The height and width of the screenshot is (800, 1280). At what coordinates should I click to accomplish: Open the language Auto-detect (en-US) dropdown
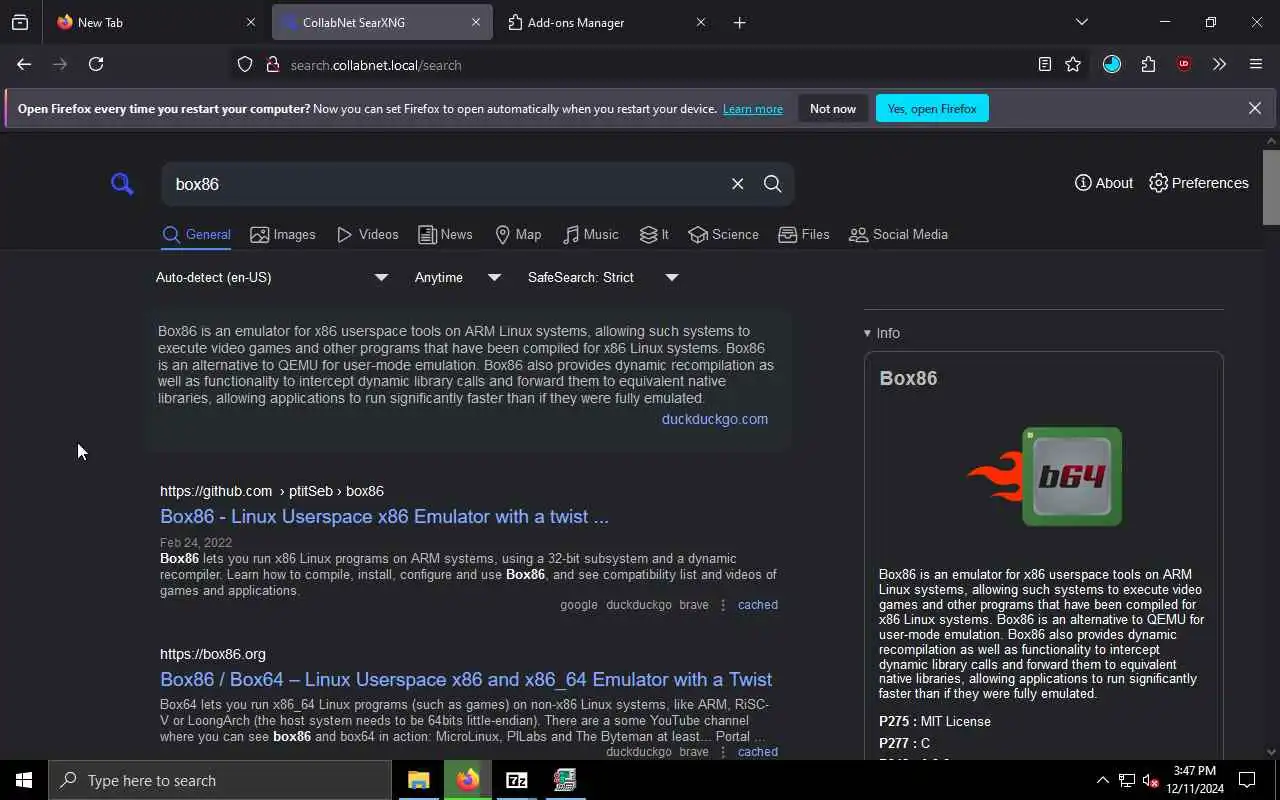click(271, 277)
